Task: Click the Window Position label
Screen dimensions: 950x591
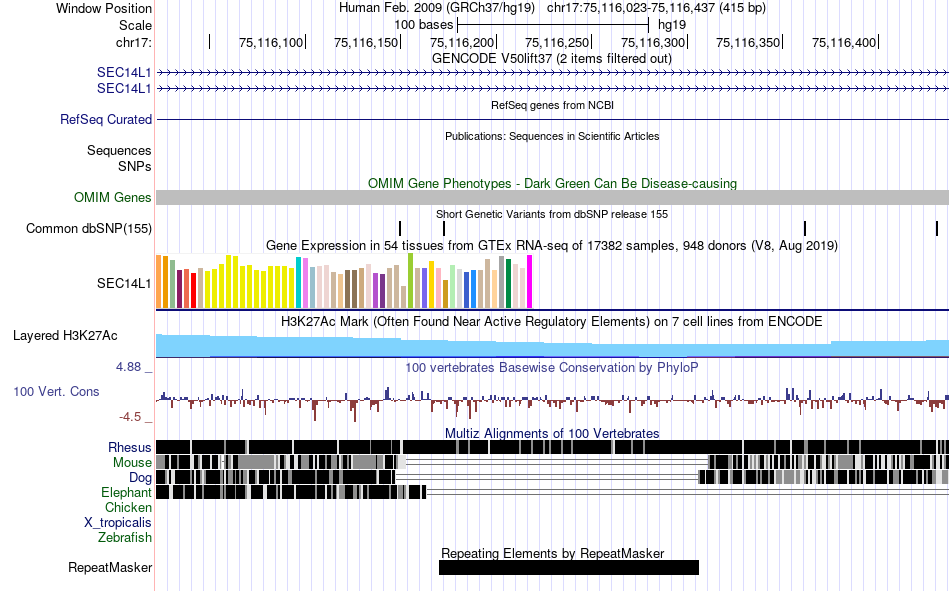Action: [104, 8]
